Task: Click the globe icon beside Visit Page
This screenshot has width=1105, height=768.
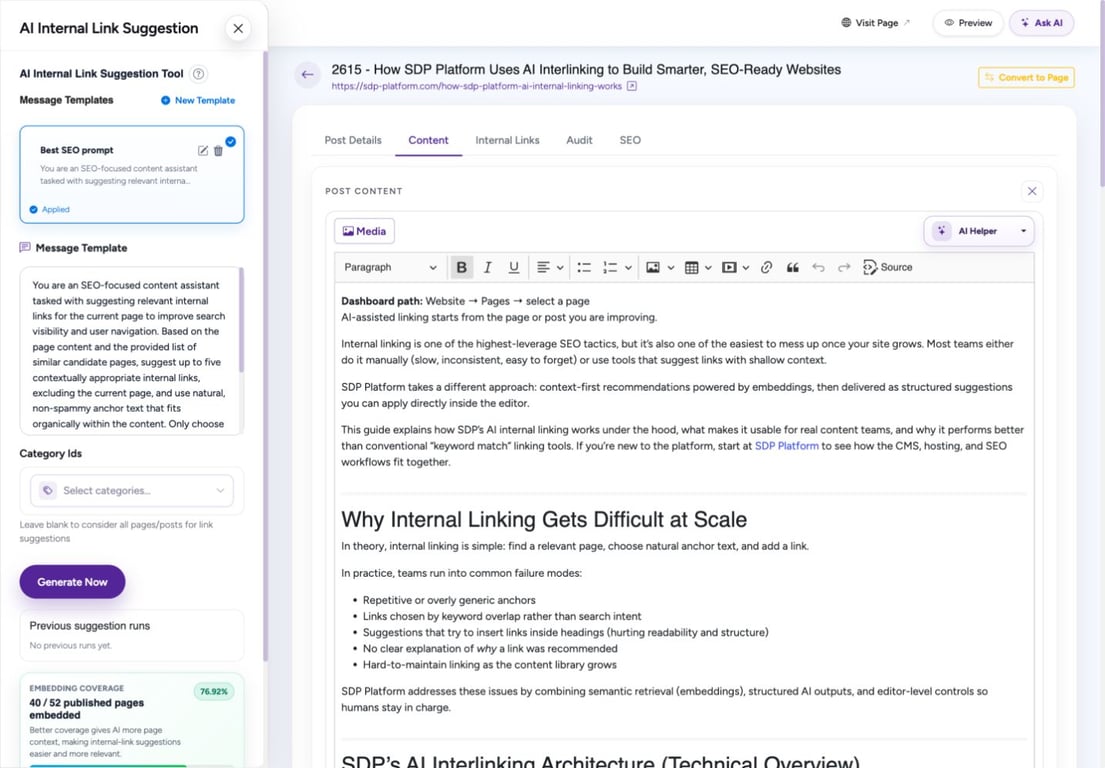Action: [x=846, y=23]
